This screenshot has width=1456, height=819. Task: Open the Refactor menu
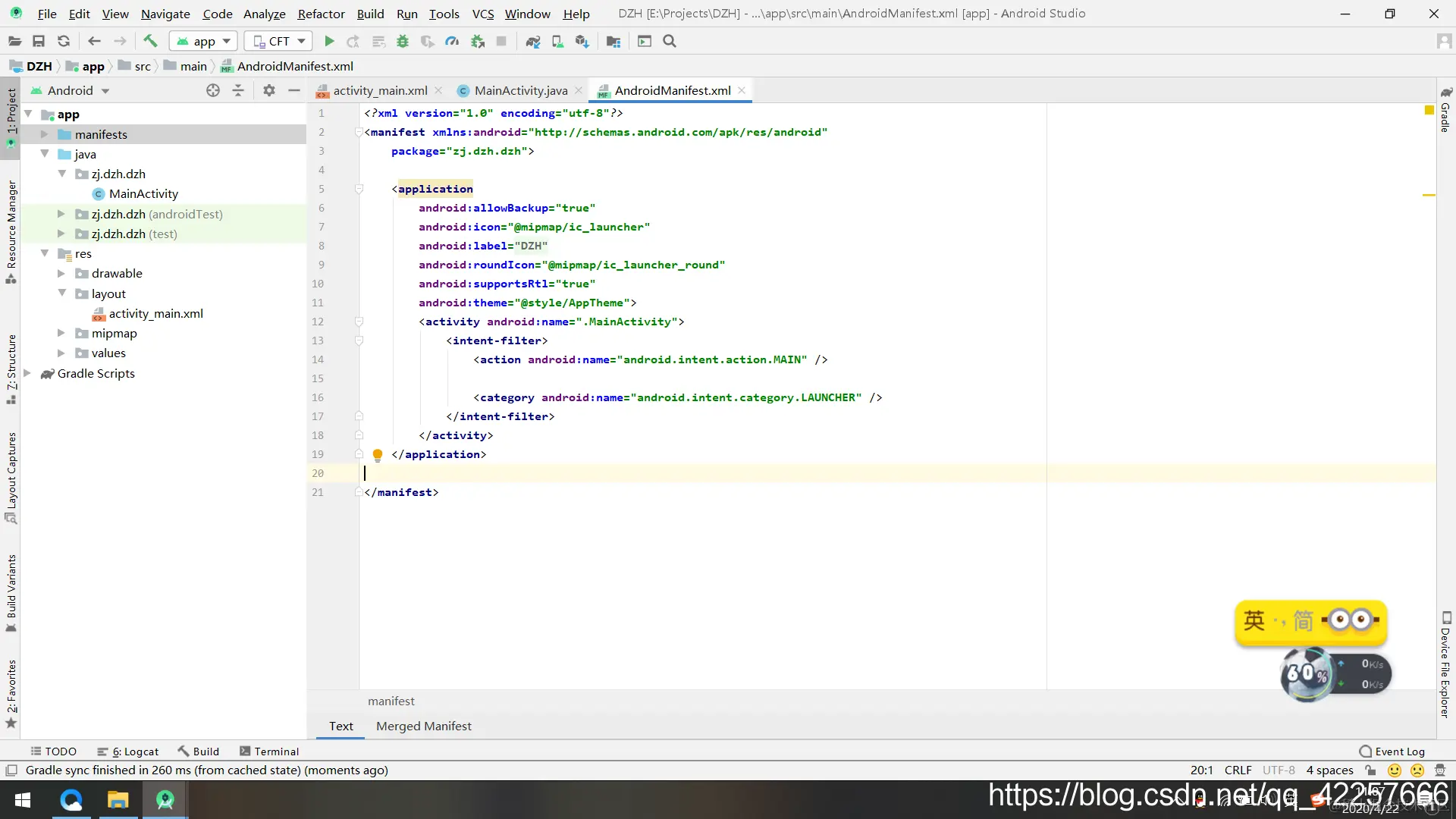(321, 14)
